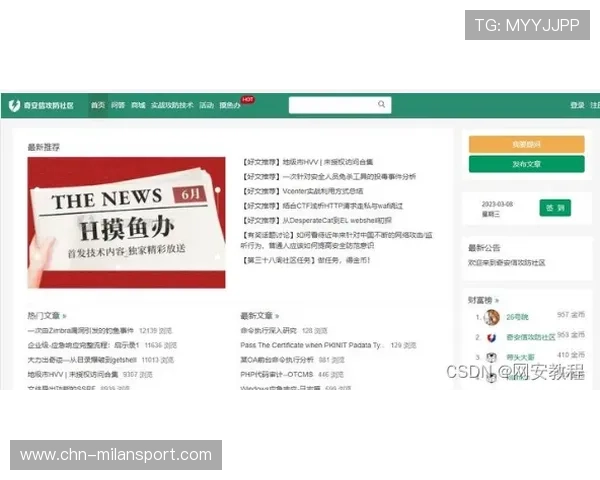The height and width of the screenshot is (480, 600).
Task: Open the 带头大哥 user avatar
Action: click(491, 358)
